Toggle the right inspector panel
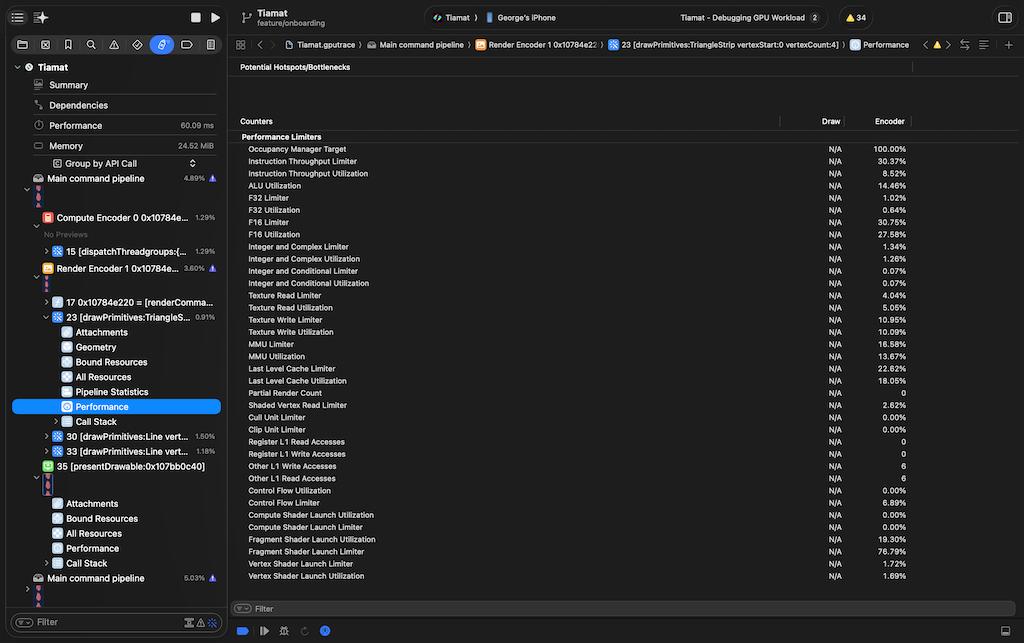 pos(1004,18)
